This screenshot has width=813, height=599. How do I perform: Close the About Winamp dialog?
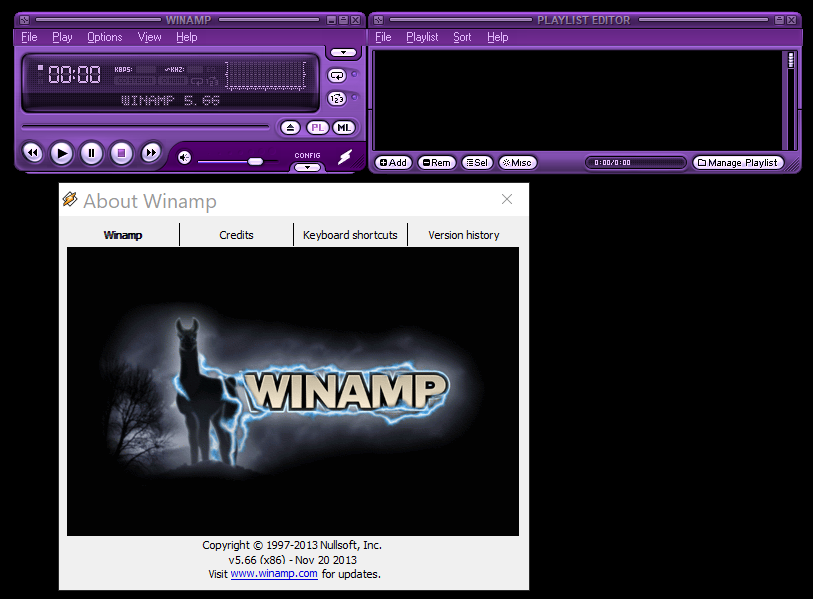tap(507, 199)
